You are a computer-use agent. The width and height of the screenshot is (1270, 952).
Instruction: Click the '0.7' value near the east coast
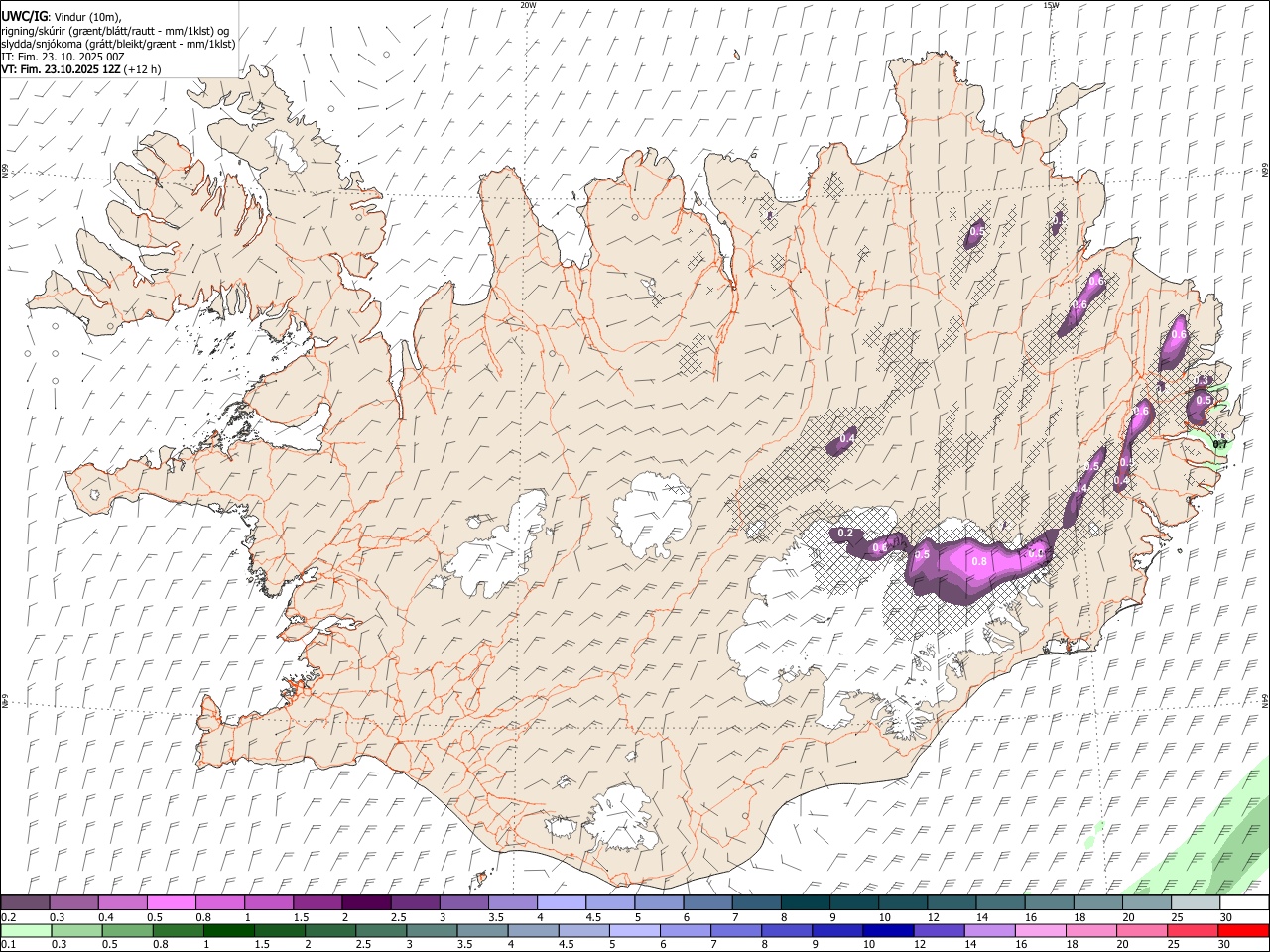point(1220,445)
